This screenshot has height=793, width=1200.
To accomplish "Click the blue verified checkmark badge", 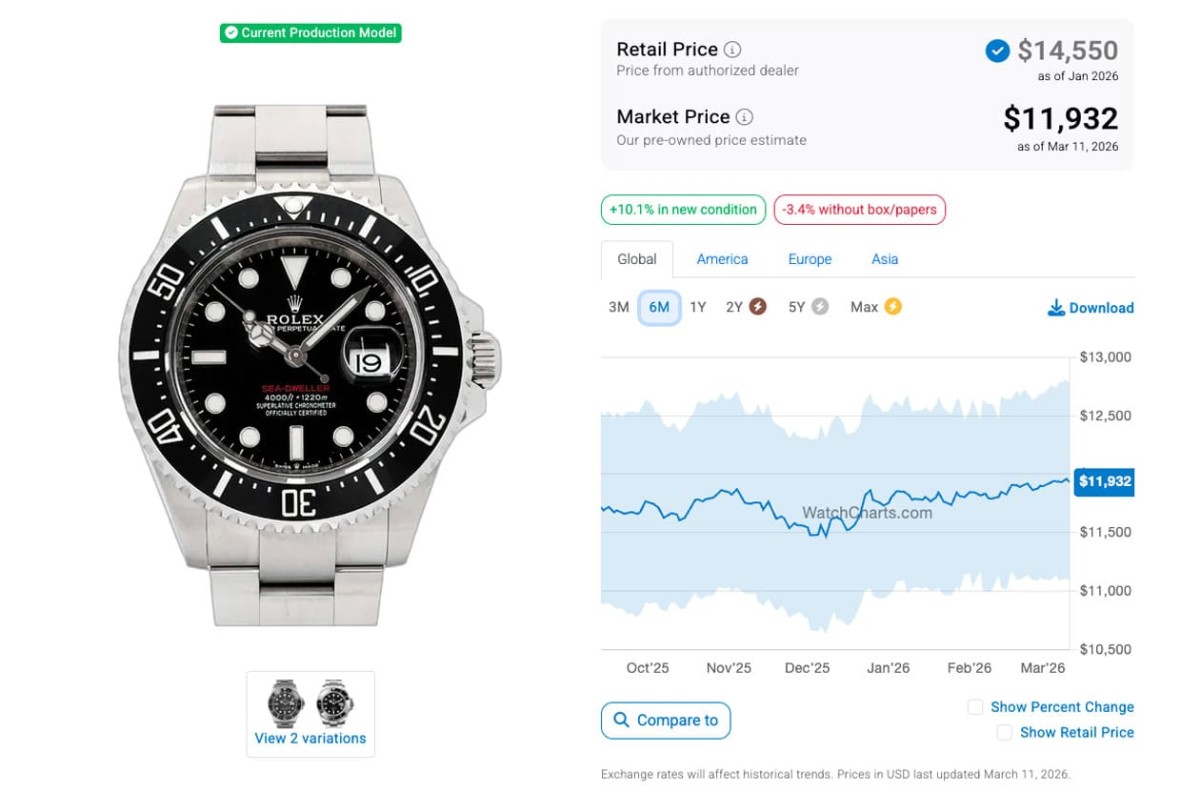I will pyautogui.click(x=997, y=50).
